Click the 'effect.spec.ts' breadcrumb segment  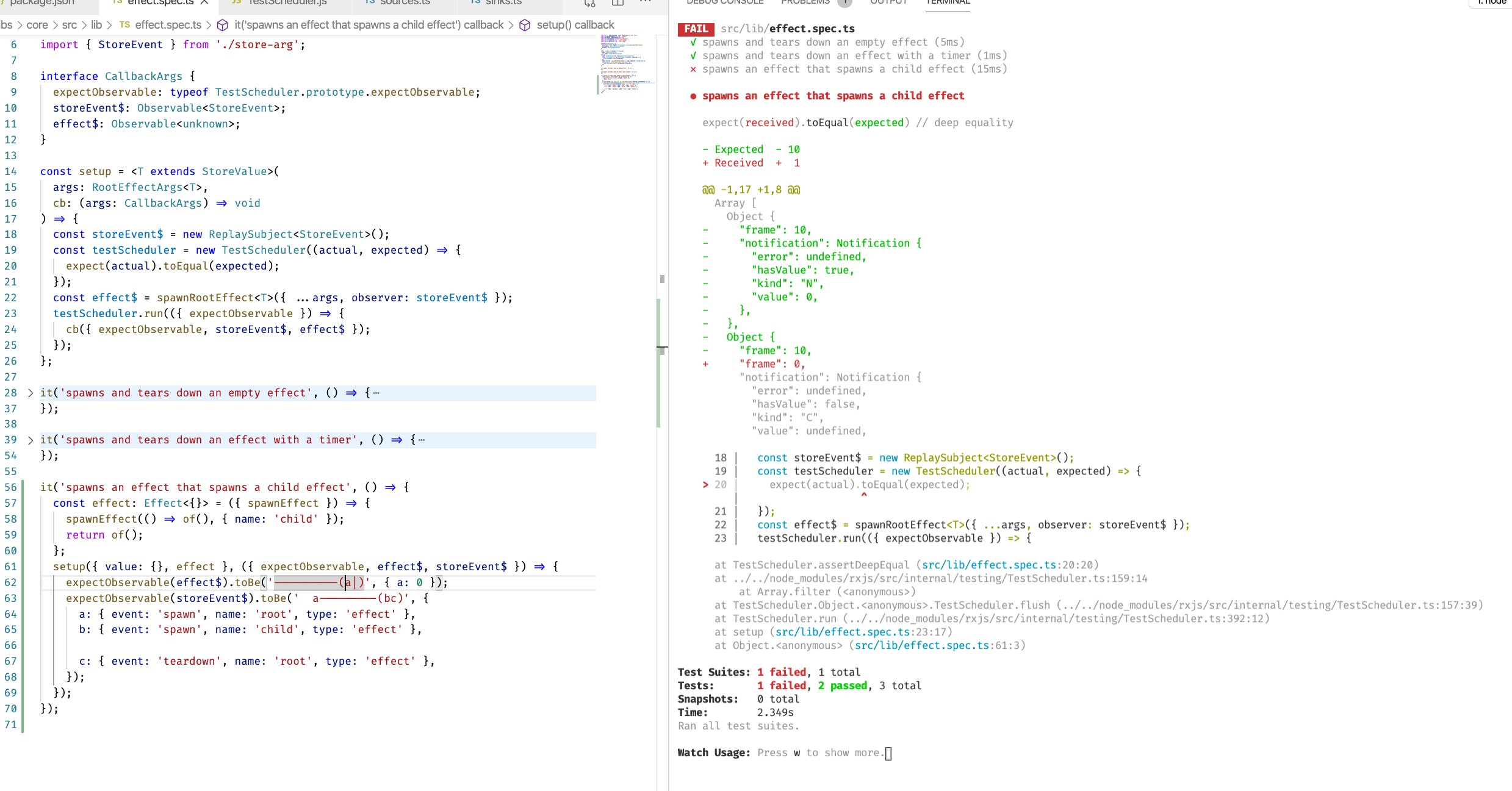click(x=168, y=25)
